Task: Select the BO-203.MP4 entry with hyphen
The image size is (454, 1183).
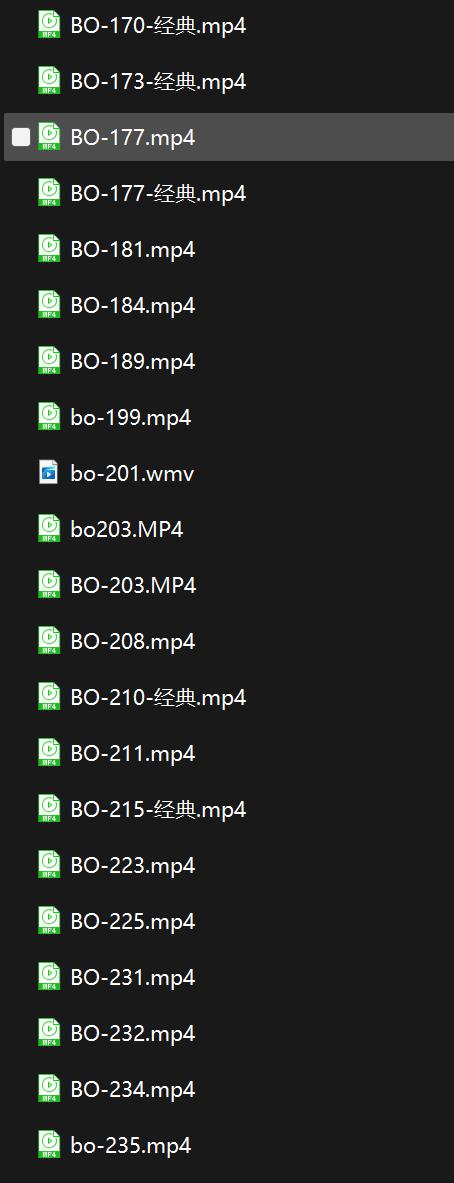Action: tap(133, 585)
